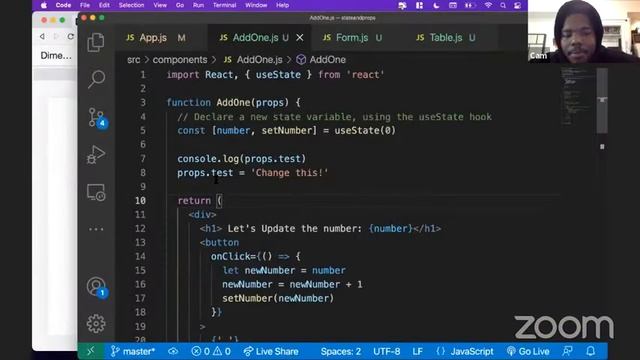
Task: Change file encoding UTF-8
Action: [387, 351]
